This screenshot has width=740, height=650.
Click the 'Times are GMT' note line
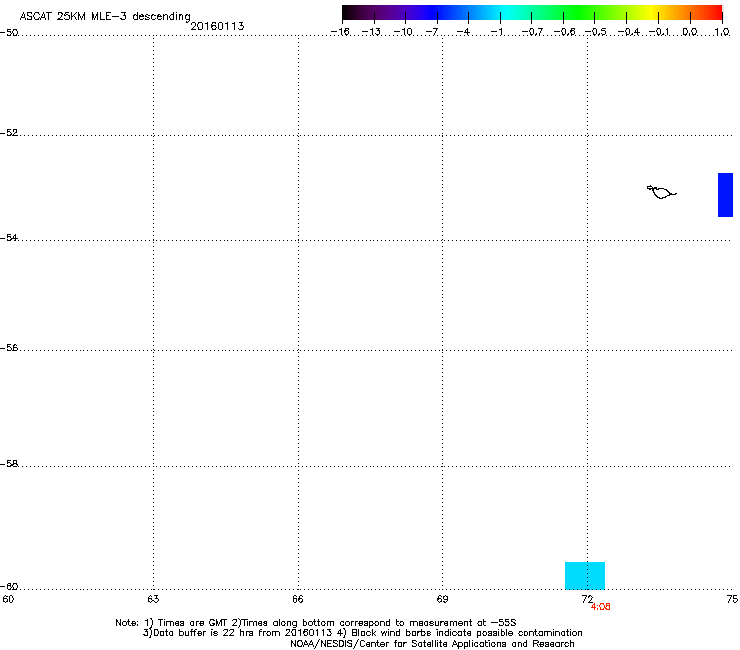pos(315,623)
